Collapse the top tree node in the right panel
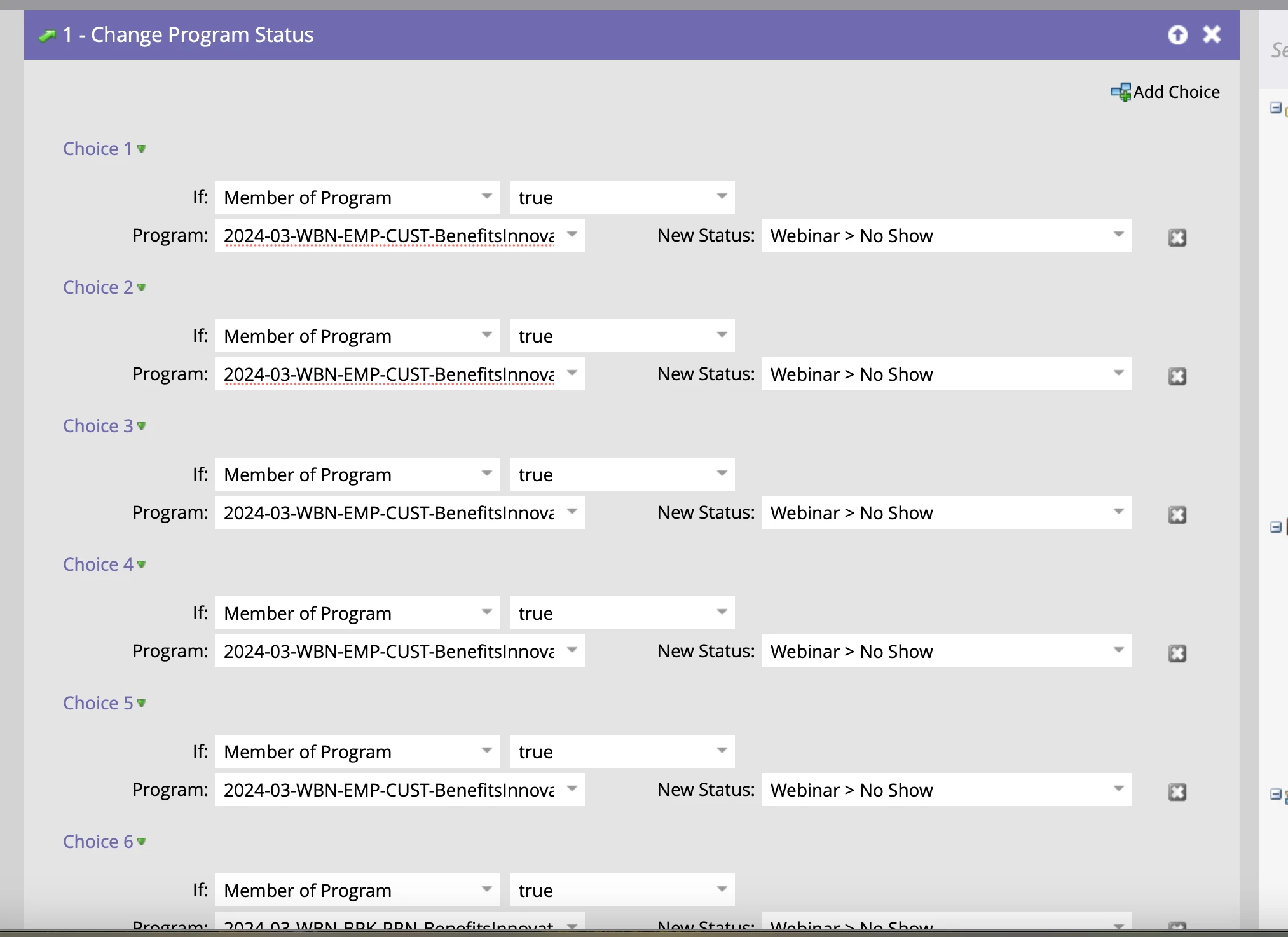This screenshot has height=937, width=1288. click(1275, 107)
